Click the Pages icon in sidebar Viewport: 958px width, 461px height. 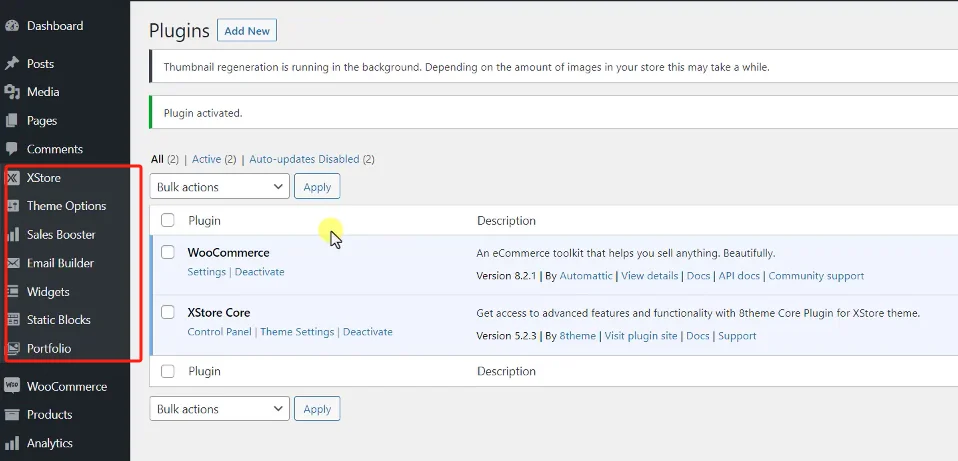pyautogui.click(x=12, y=121)
